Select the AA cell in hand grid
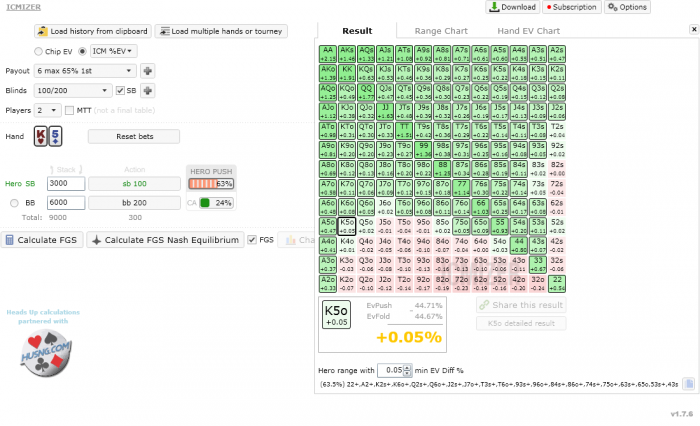 [328, 54]
